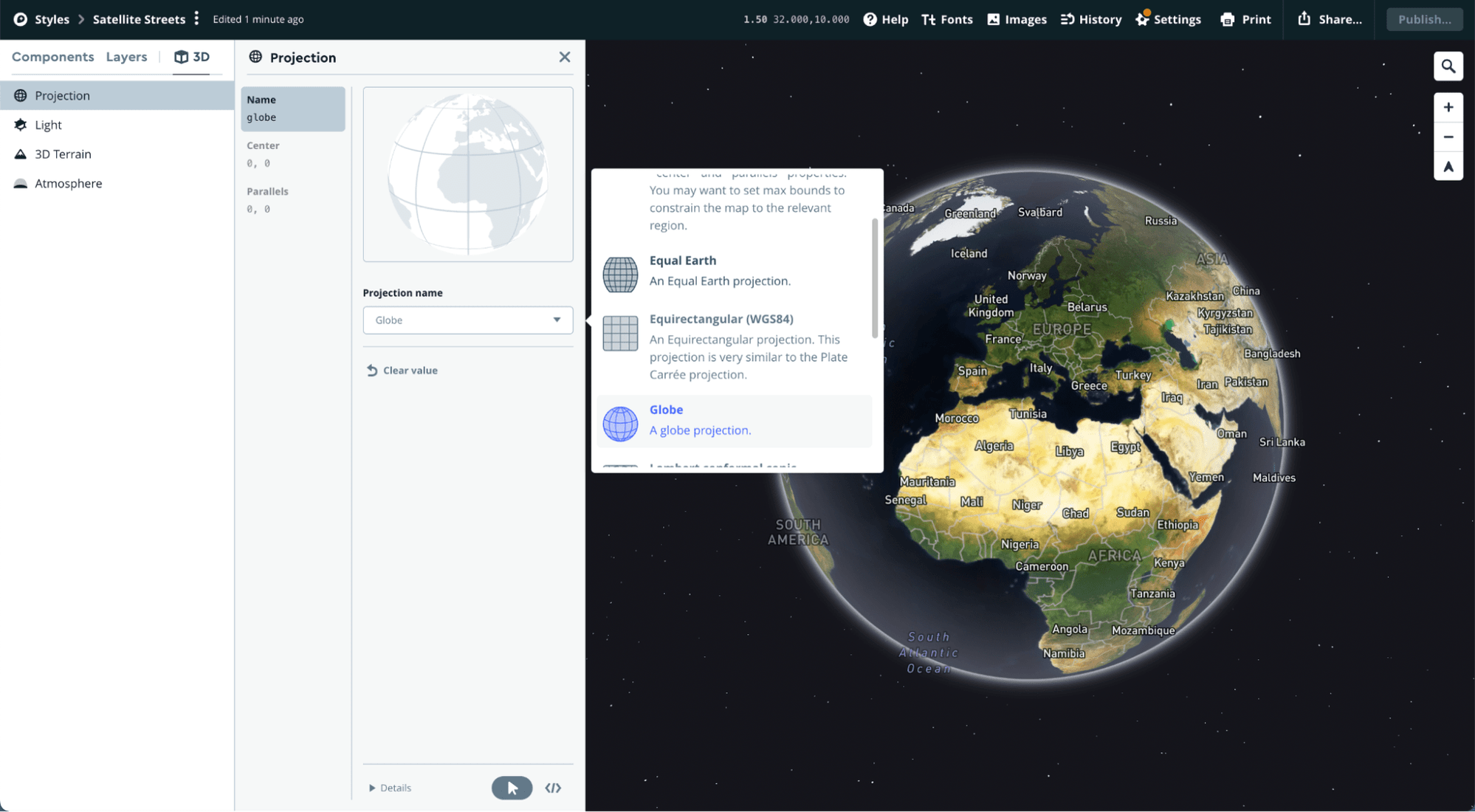1475x812 pixels.
Task: Zoom in using the plus button
Action: click(1448, 106)
